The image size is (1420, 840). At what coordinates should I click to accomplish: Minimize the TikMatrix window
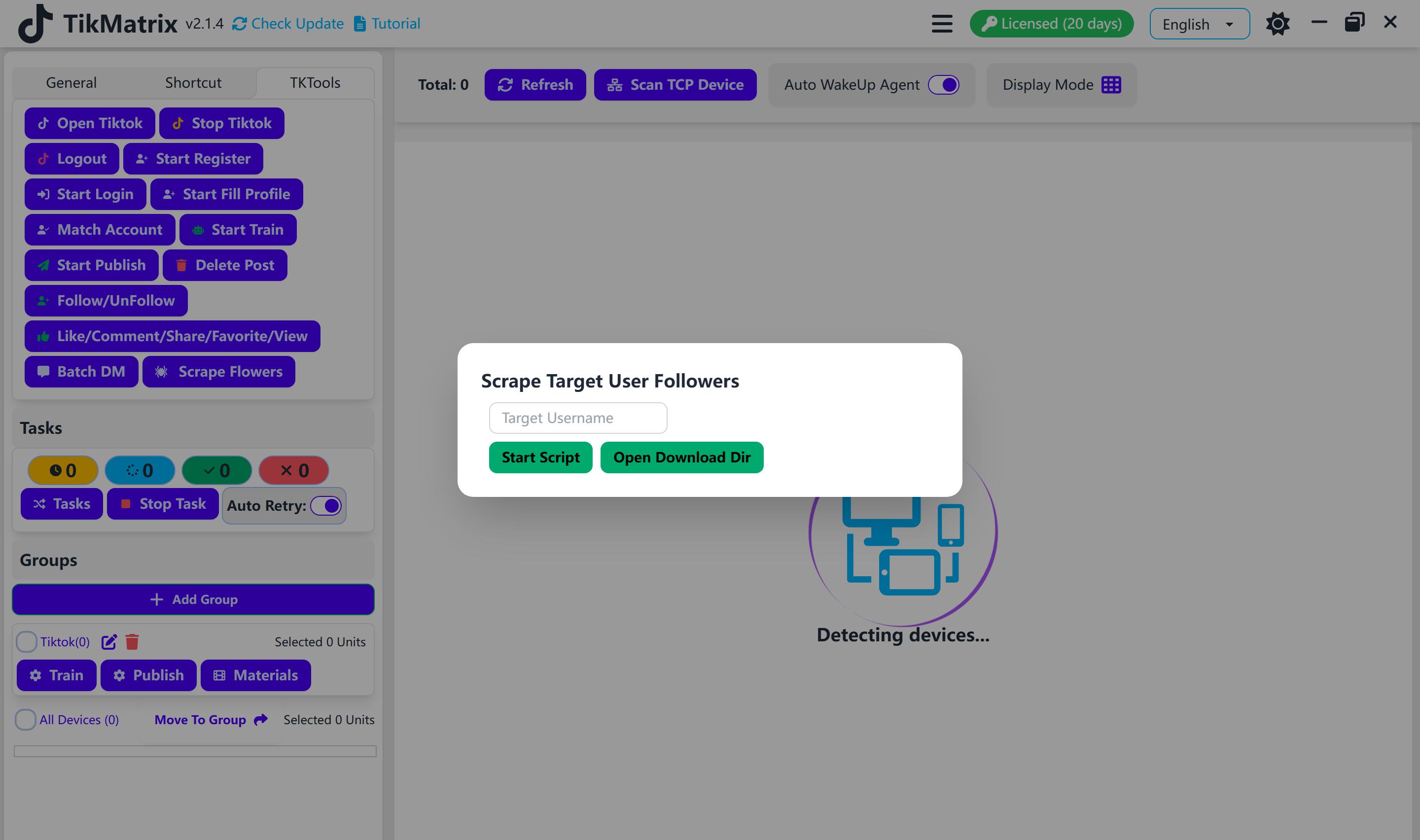tap(1319, 23)
